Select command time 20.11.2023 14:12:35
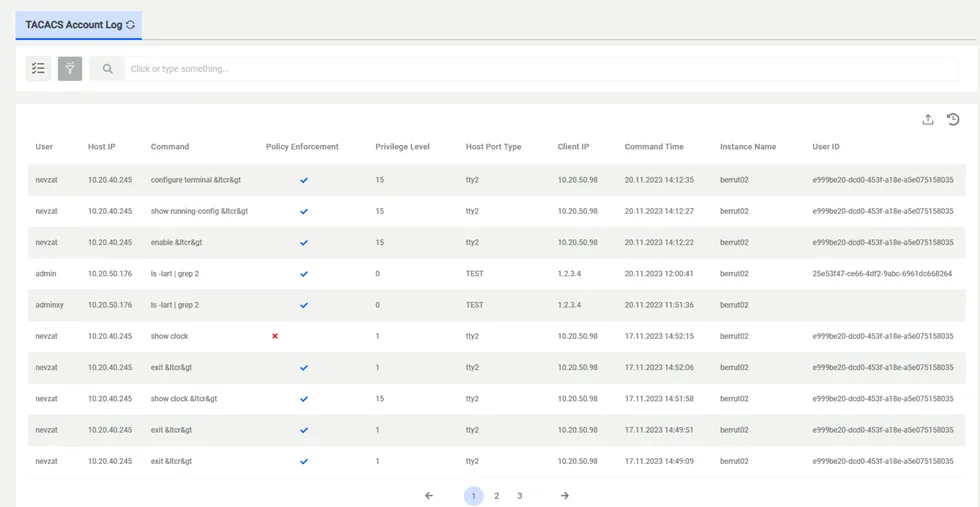This screenshot has height=507, width=980. point(659,180)
